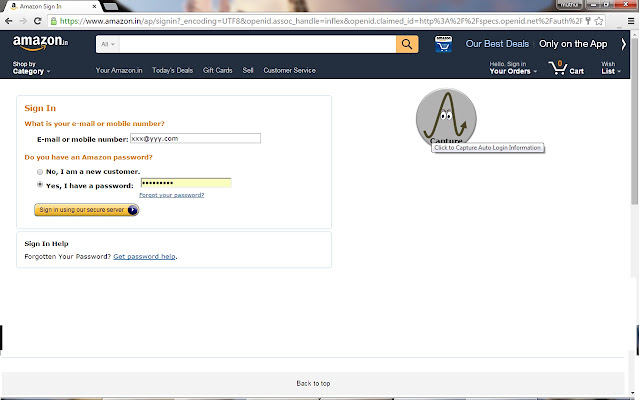This screenshot has width=640, height=400.
Task: Click the page vertical scrollbar thumb
Action: [634, 122]
